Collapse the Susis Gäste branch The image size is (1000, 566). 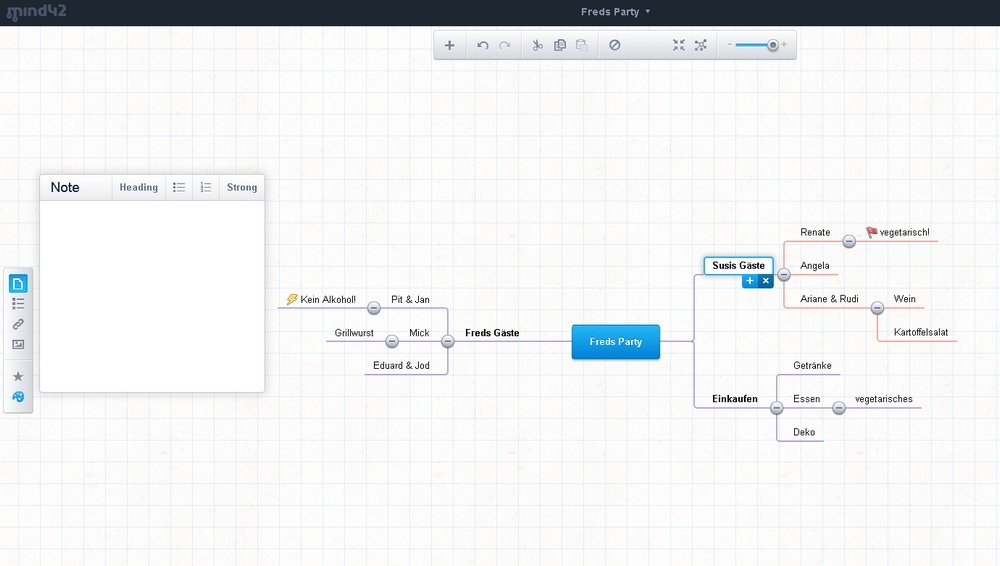[x=784, y=274]
